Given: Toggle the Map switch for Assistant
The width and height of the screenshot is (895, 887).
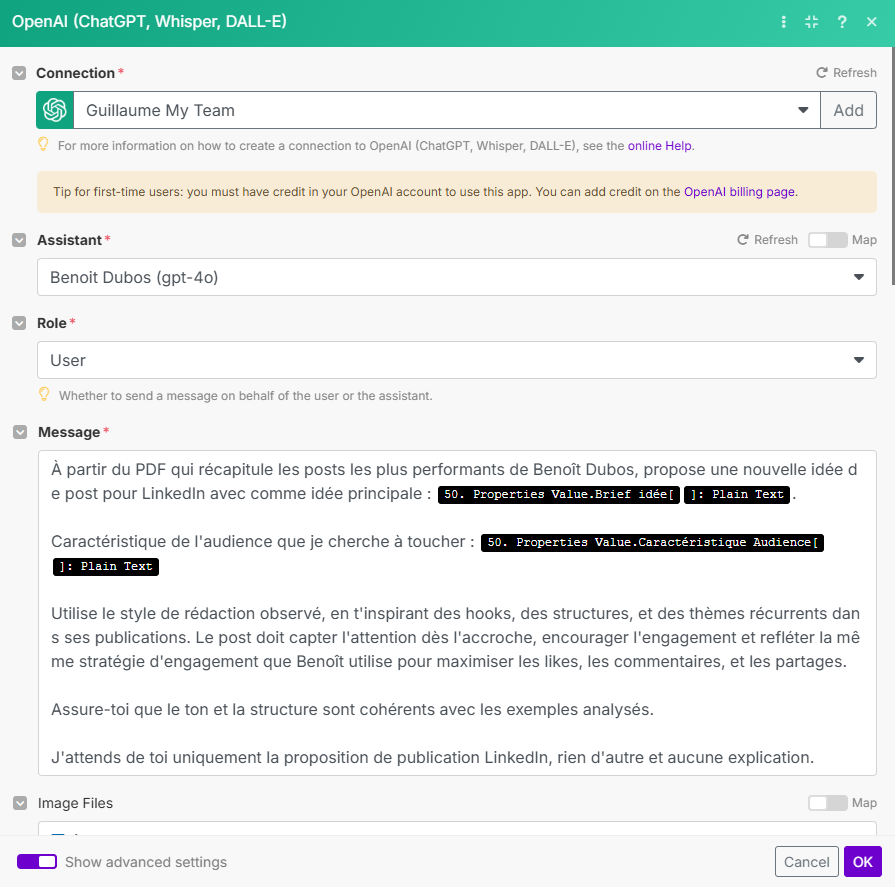Looking at the screenshot, I should [827, 240].
